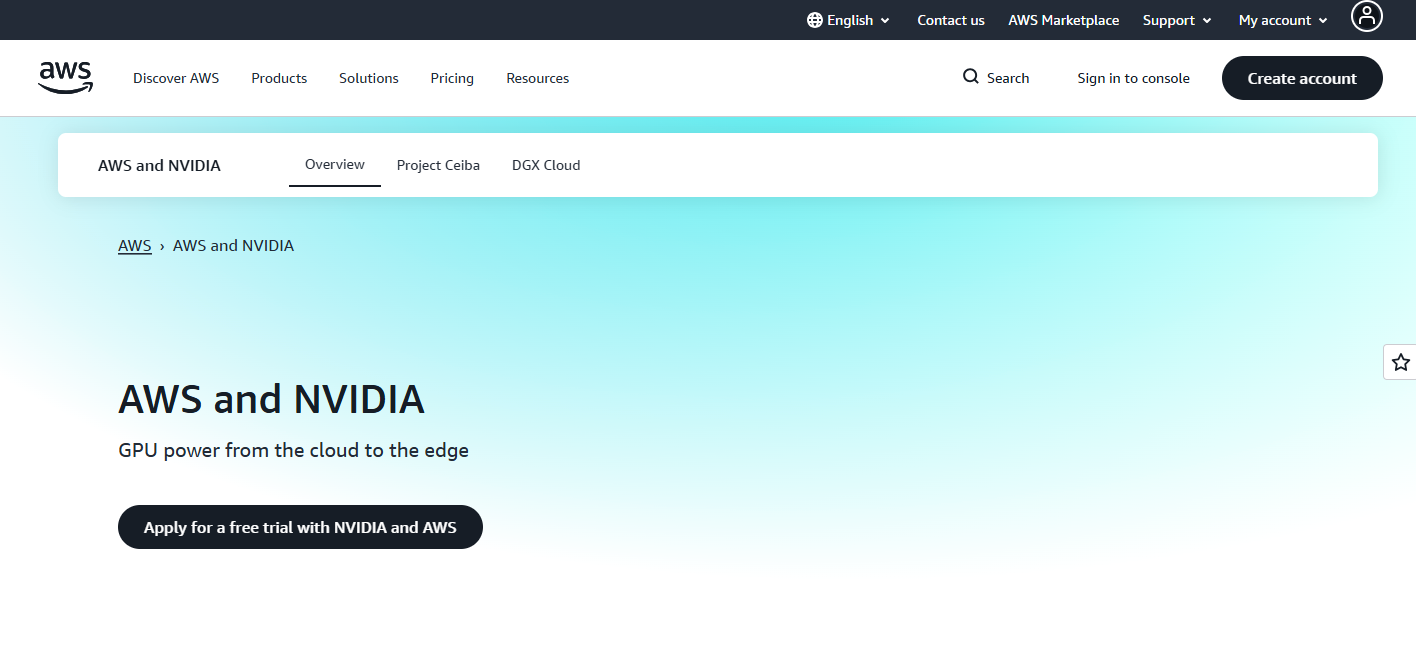Go to the Pricing menu item

tap(452, 78)
